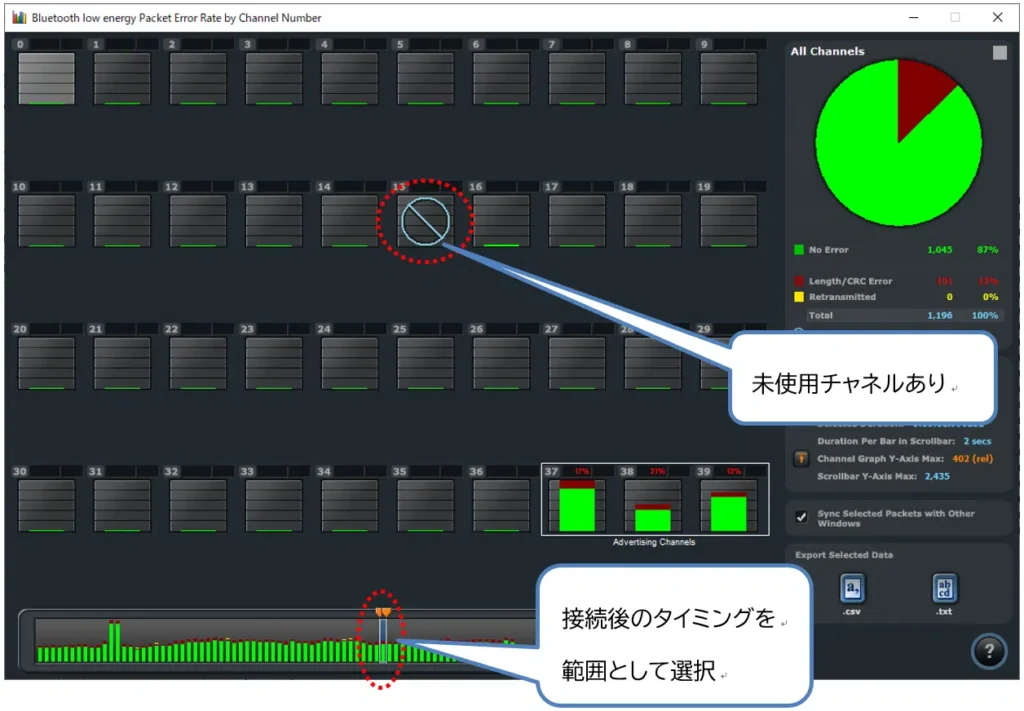Screen dimensions: 1024x711
Task: Click the app icon in the title bar
Action: click(18, 18)
